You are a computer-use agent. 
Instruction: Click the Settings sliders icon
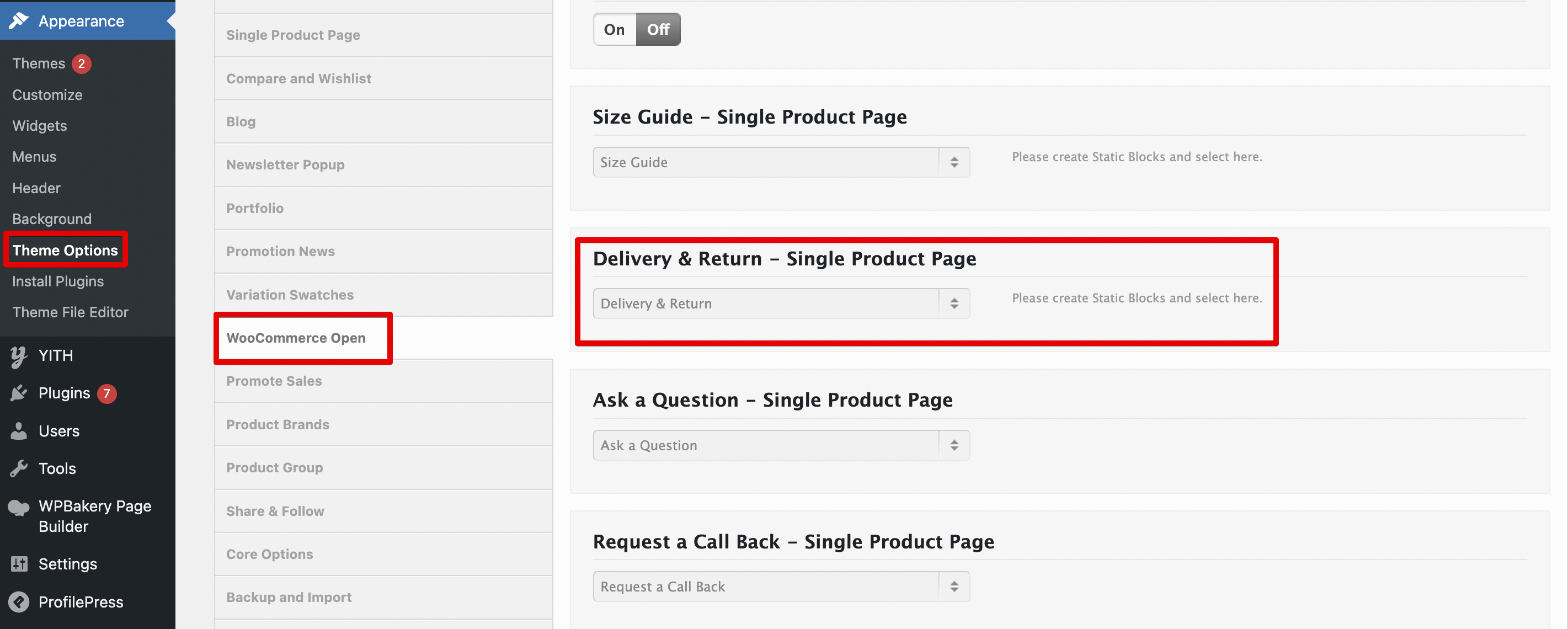click(x=19, y=564)
